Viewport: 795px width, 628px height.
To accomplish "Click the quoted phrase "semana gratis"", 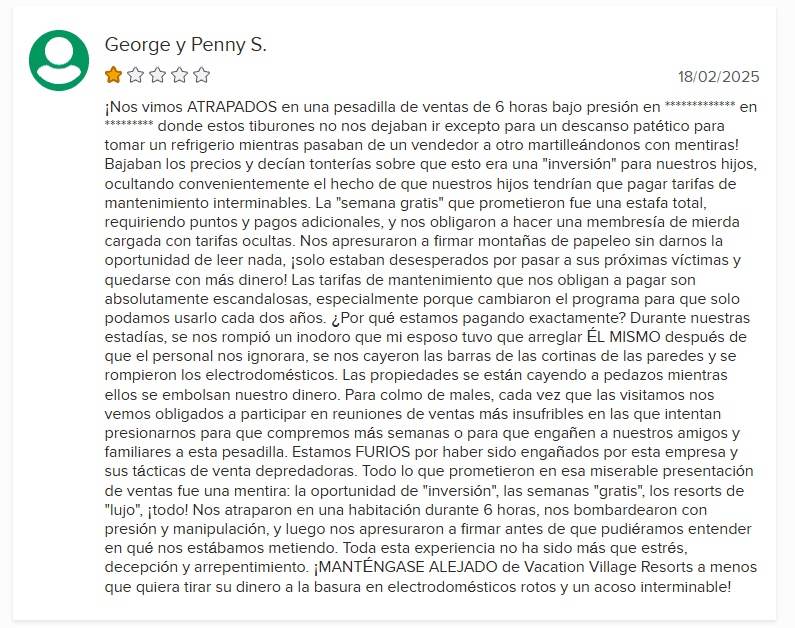I will [388, 203].
